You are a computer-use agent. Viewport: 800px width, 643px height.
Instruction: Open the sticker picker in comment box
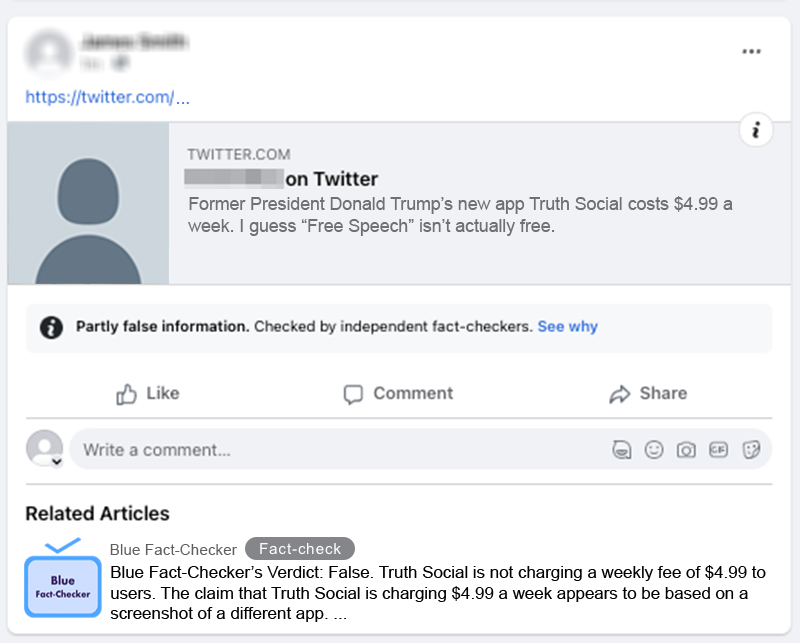pos(751,450)
